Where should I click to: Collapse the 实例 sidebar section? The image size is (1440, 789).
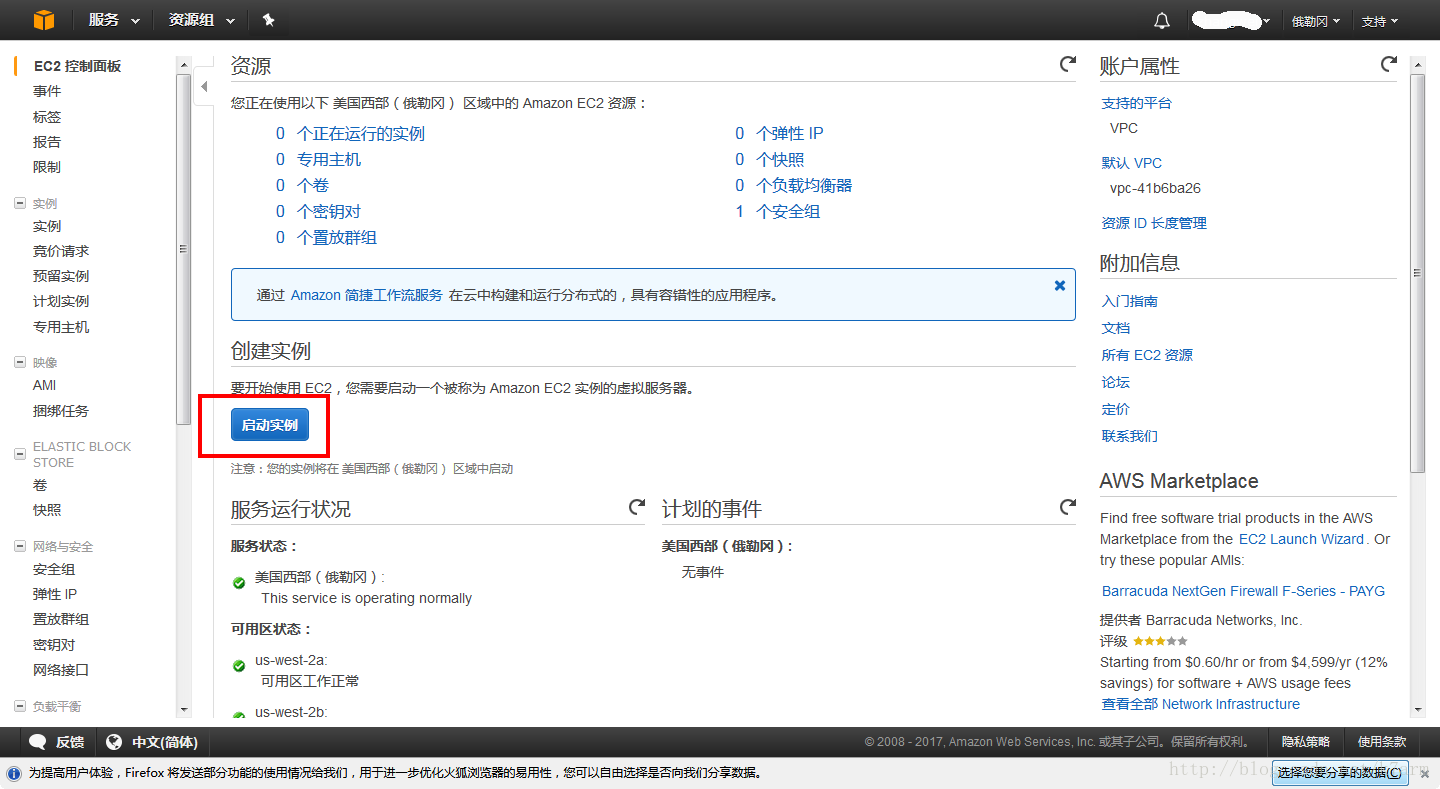20,203
